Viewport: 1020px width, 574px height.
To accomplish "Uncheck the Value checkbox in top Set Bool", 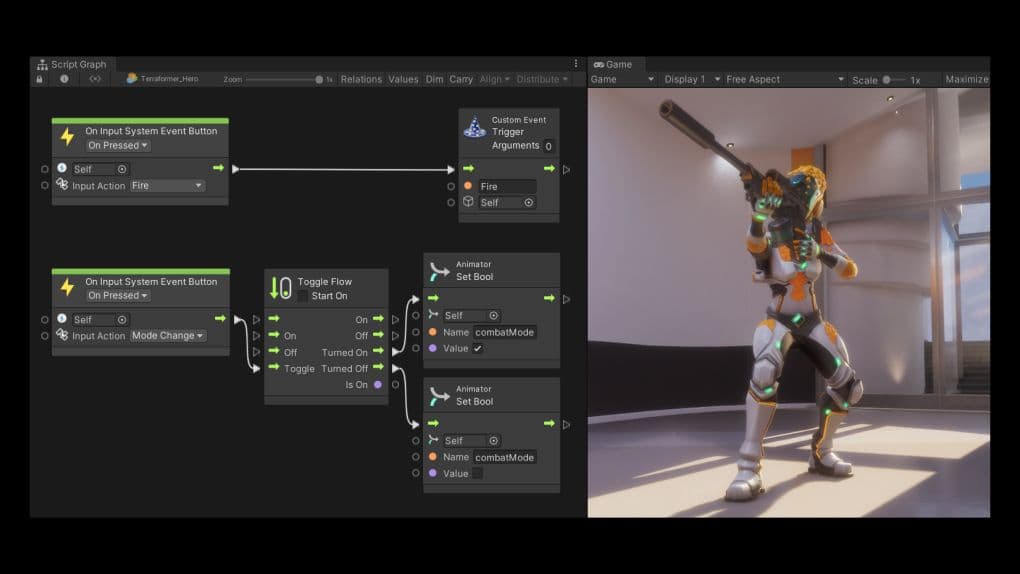I will tap(477, 348).
